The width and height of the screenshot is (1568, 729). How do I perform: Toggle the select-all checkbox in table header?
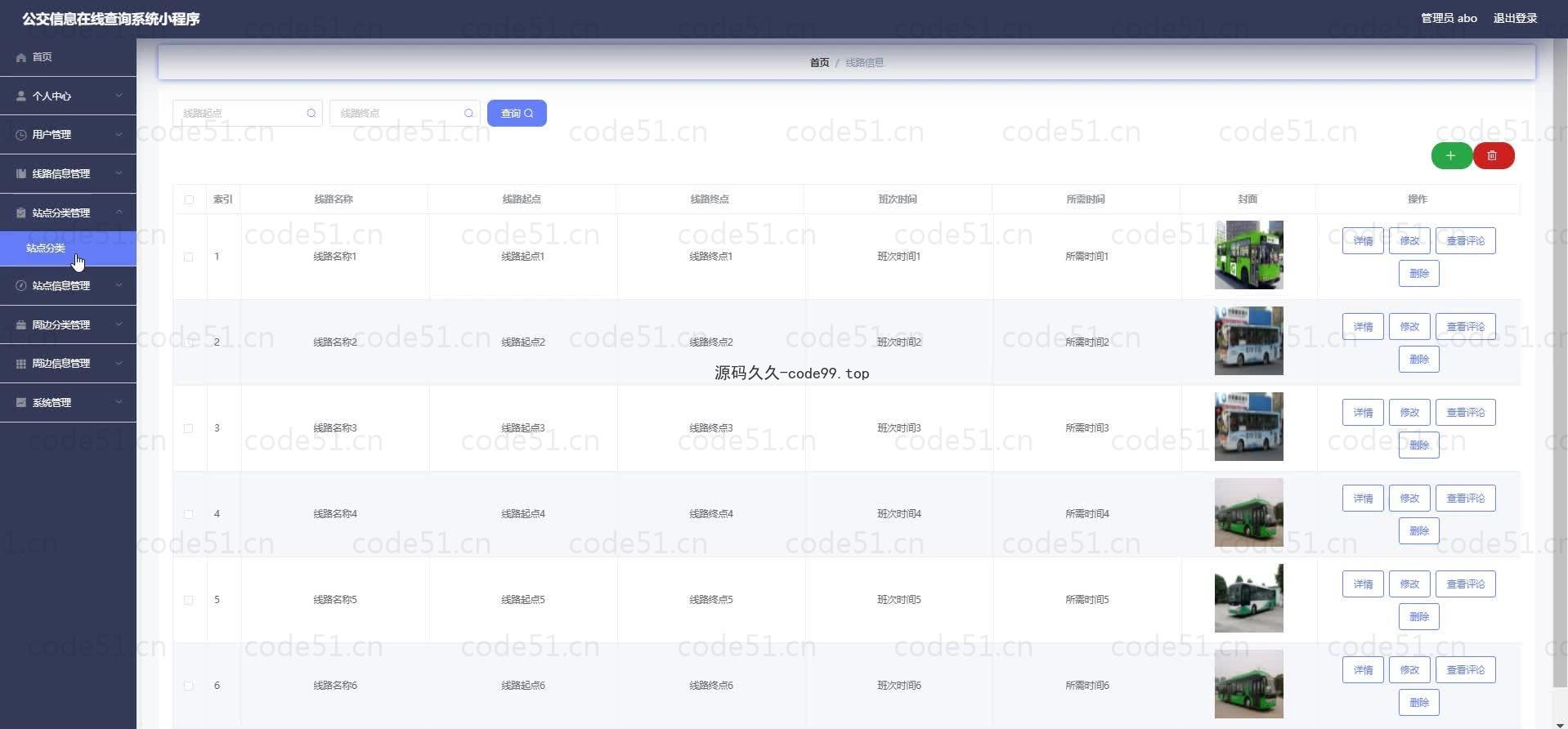pos(189,199)
